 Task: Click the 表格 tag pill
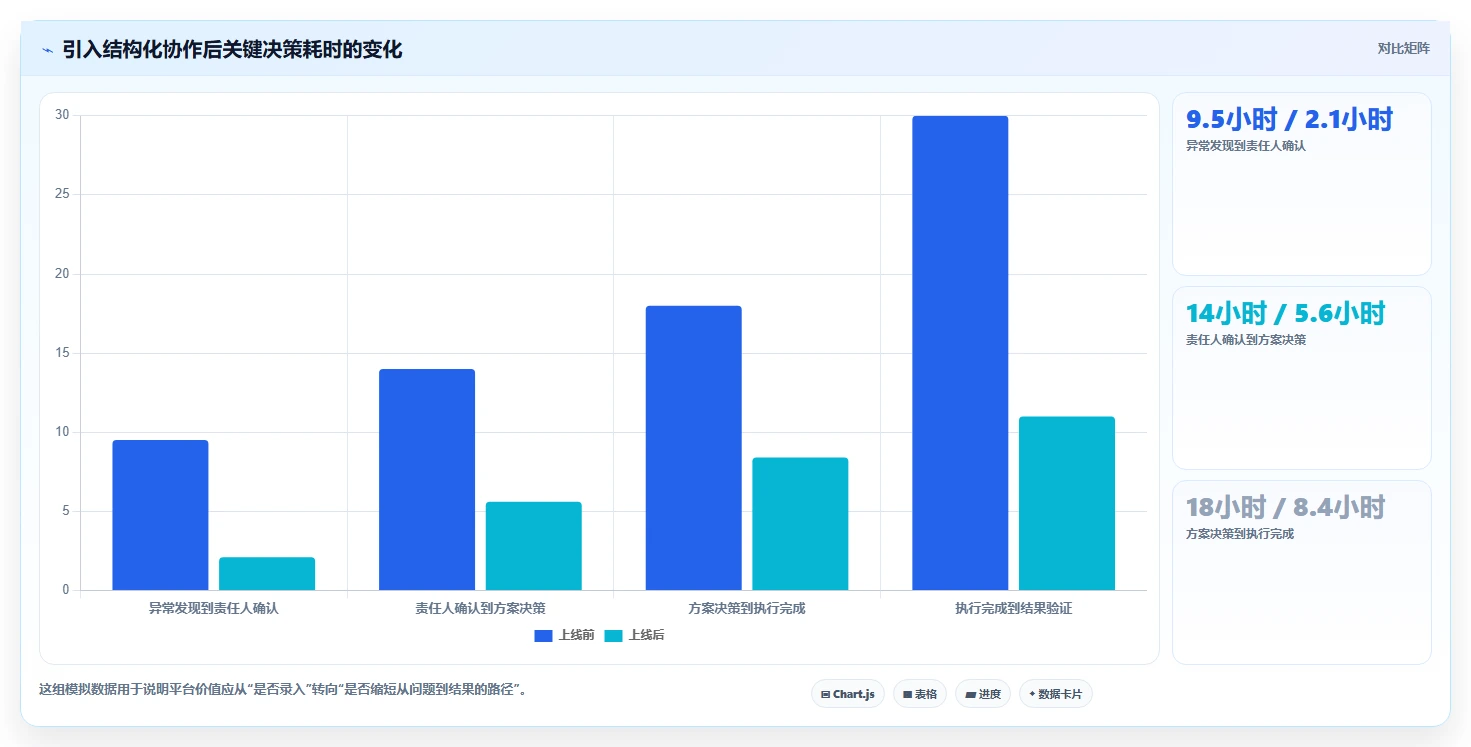click(x=920, y=694)
